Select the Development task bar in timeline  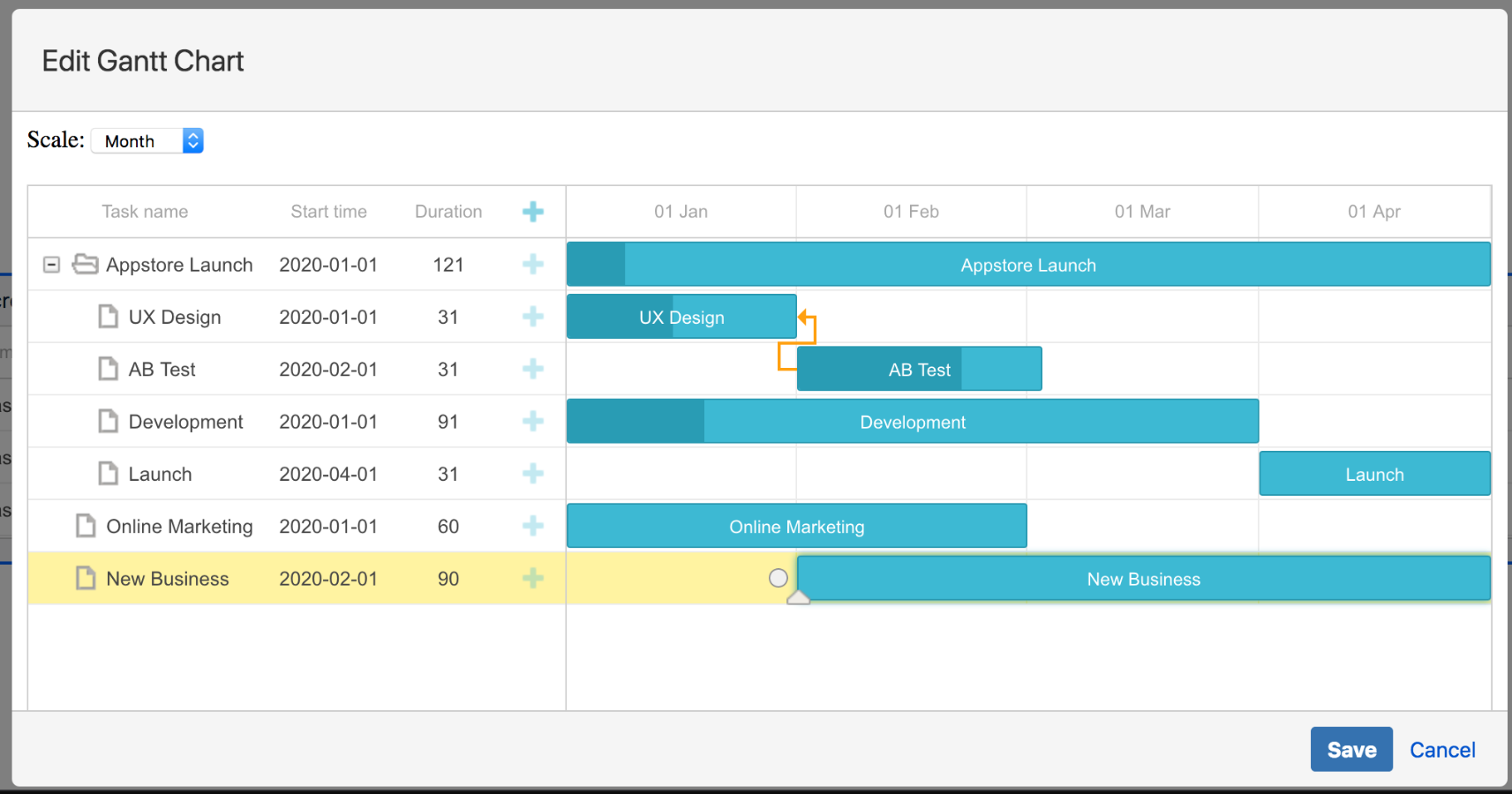[912, 422]
